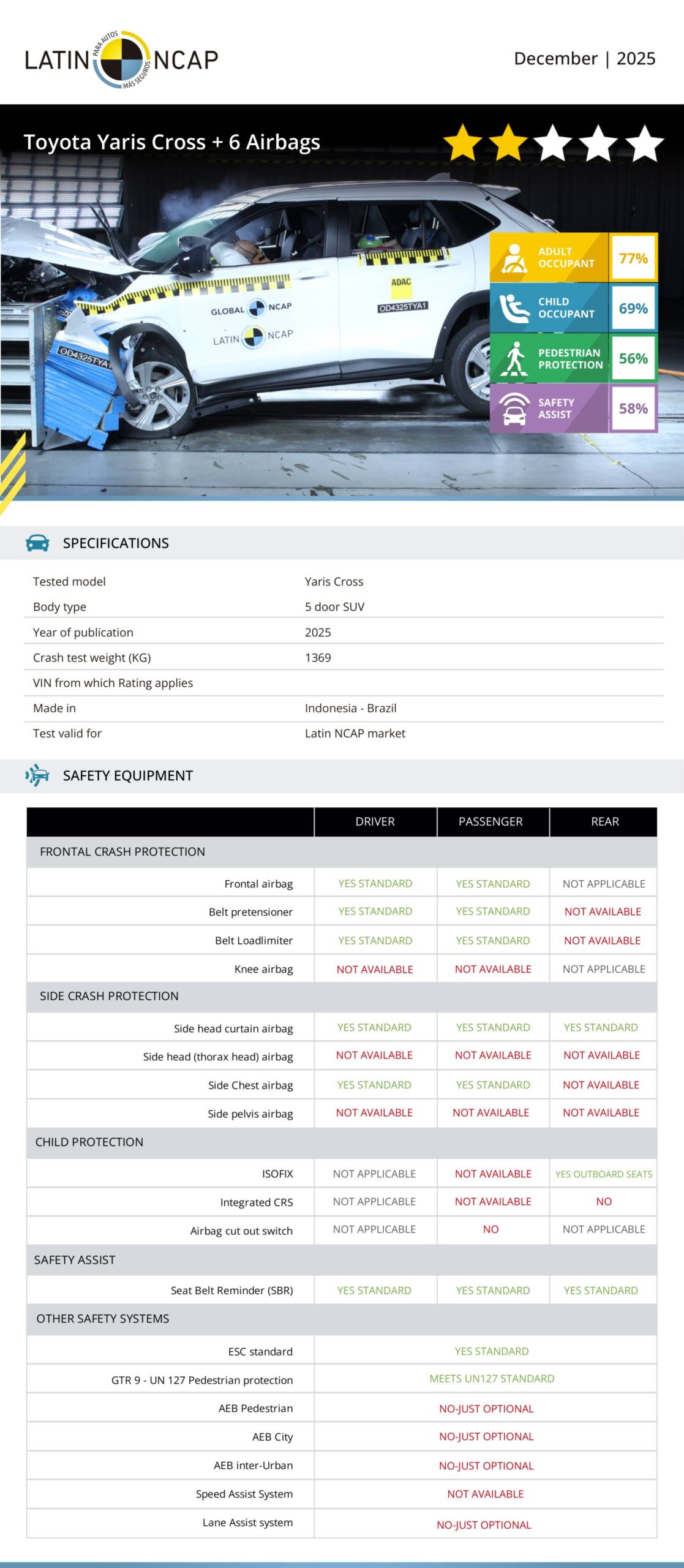This screenshot has width=684, height=1568.
Task: Click the MEETS UN127 STANDARD text
Action: (492, 1379)
